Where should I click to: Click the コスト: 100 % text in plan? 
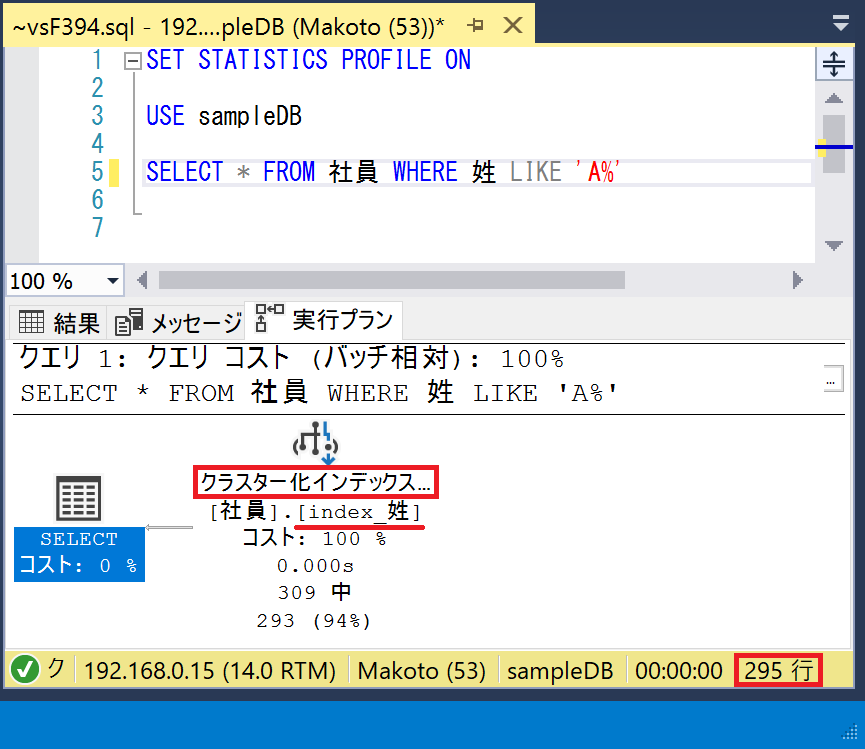pos(314,538)
